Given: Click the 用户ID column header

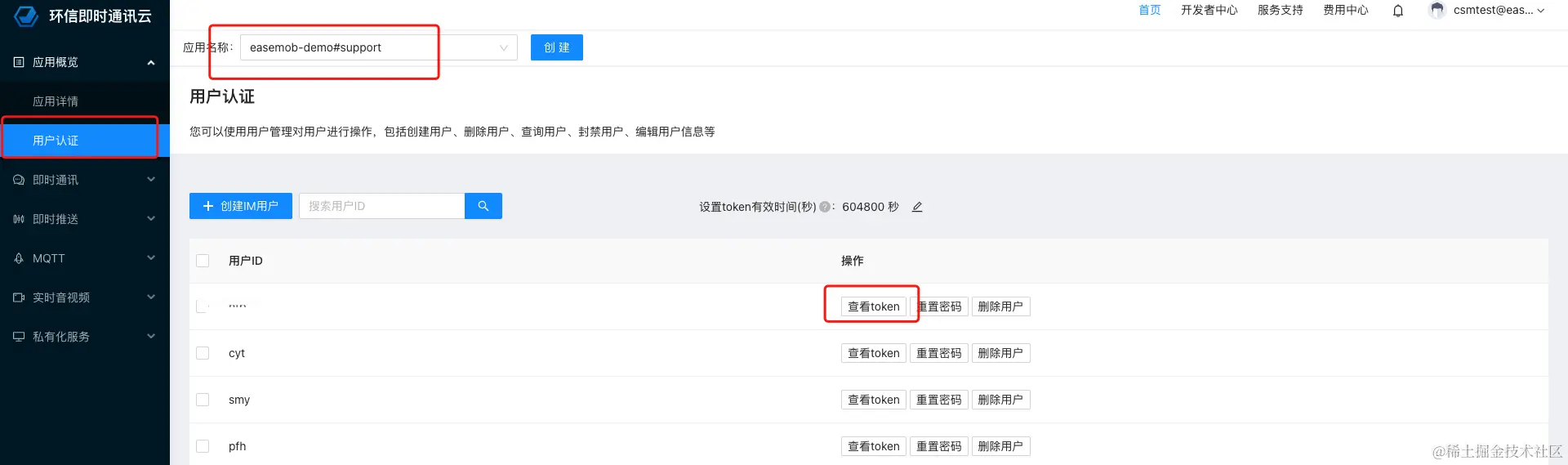Looking at the screenshot, I should point(246,261).
